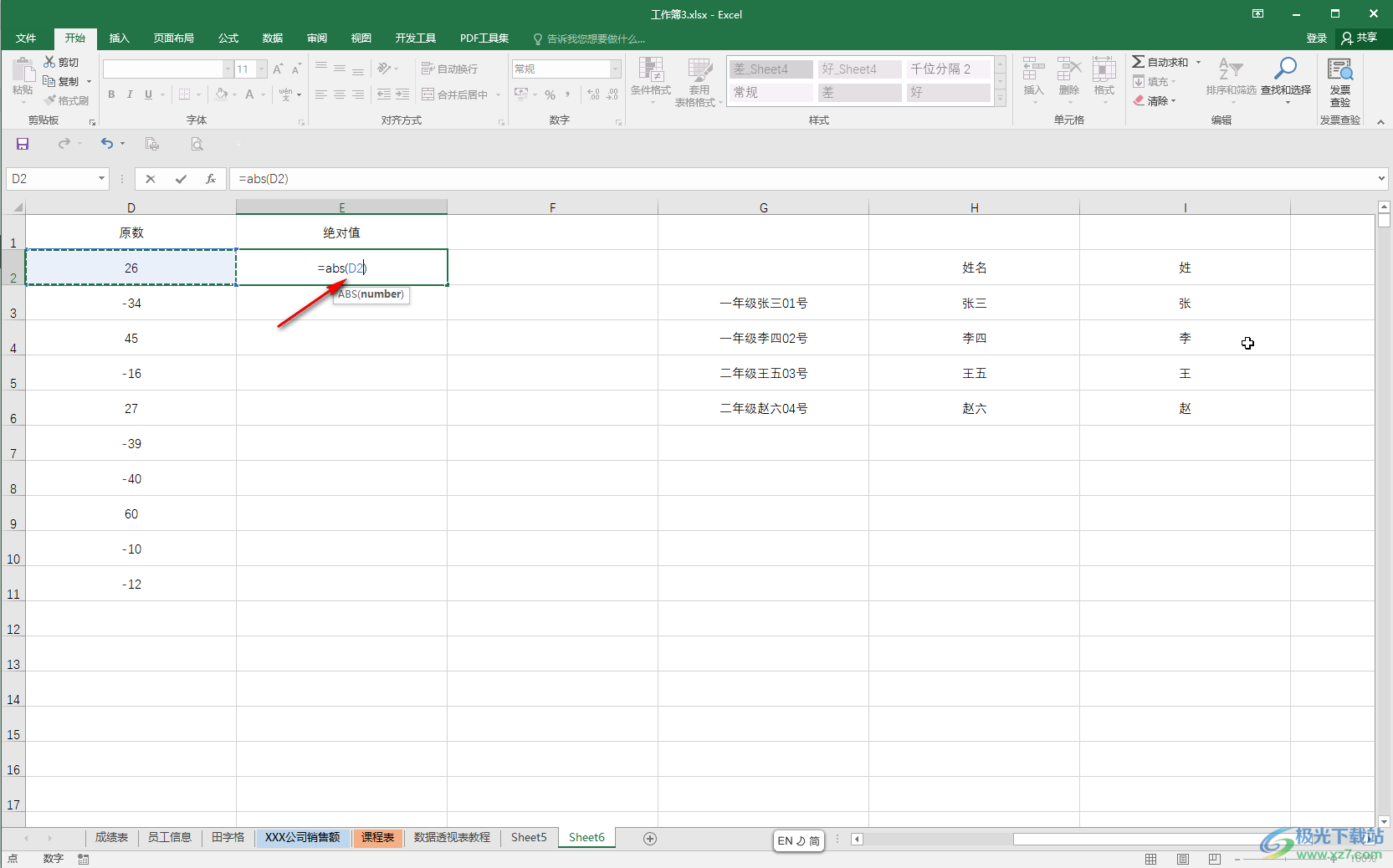This screenshot has width=1393, height=868.
Task: Toggle center horizontal alignment
Action: 340,94
